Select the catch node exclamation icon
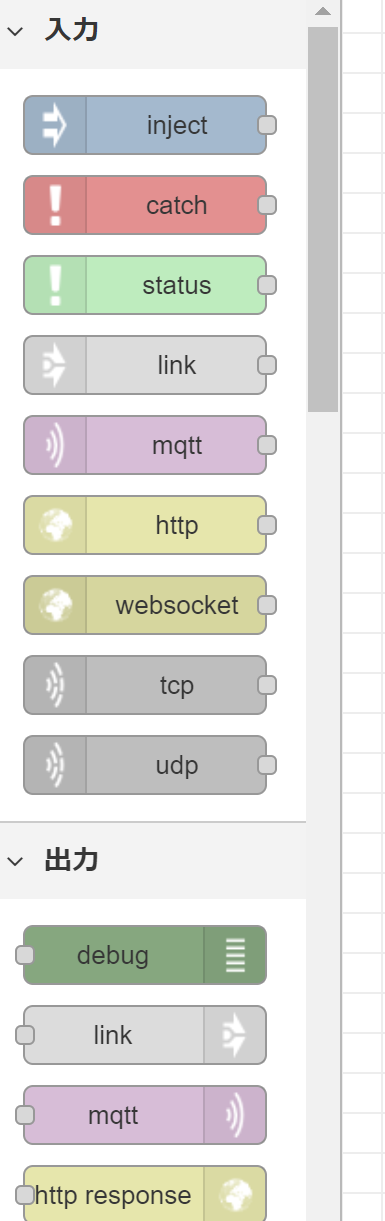 55,205
